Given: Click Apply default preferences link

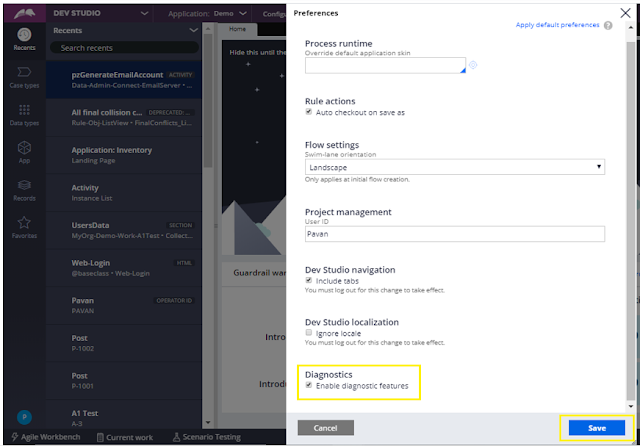Looking at the screenshot, I should coord(557,25).
